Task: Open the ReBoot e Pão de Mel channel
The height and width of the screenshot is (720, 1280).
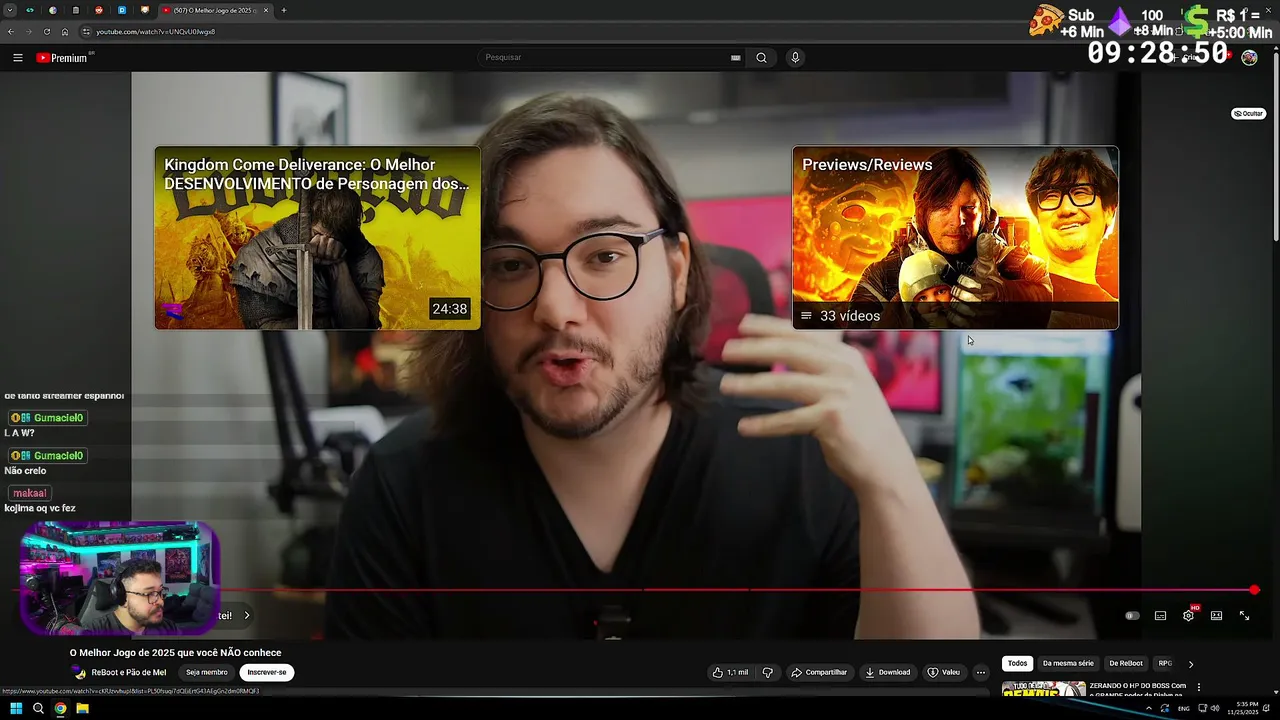Action: (129, 673)
